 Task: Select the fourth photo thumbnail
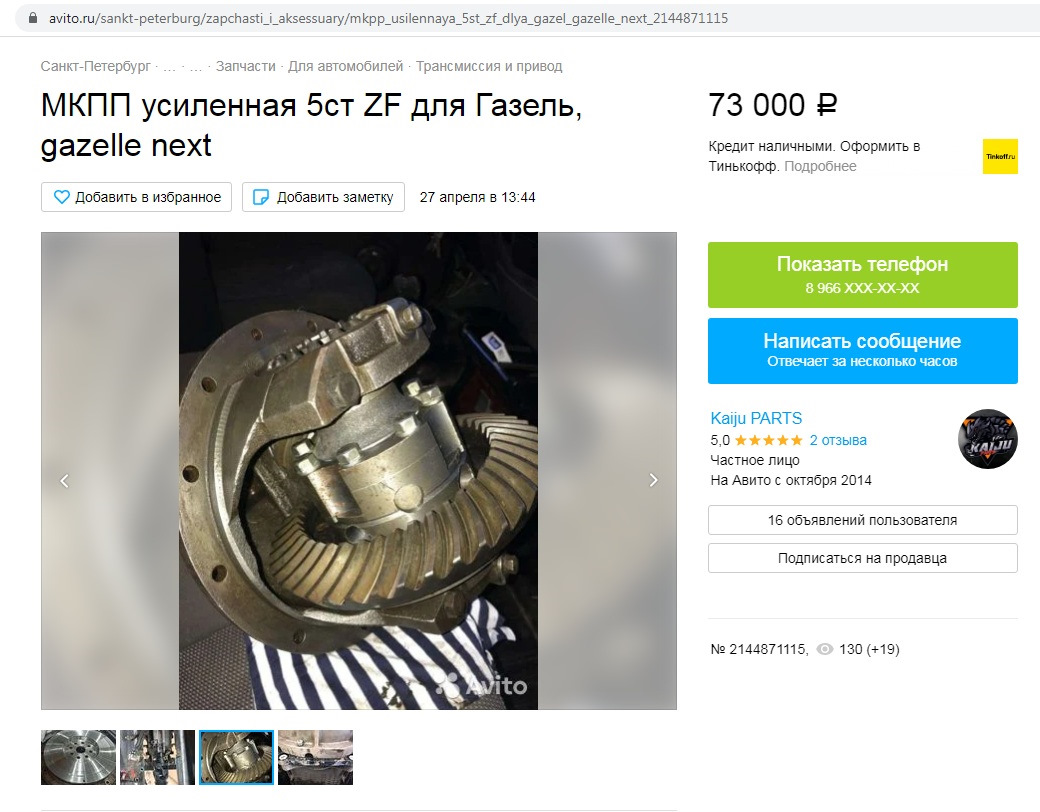click(x=315, y=758)
